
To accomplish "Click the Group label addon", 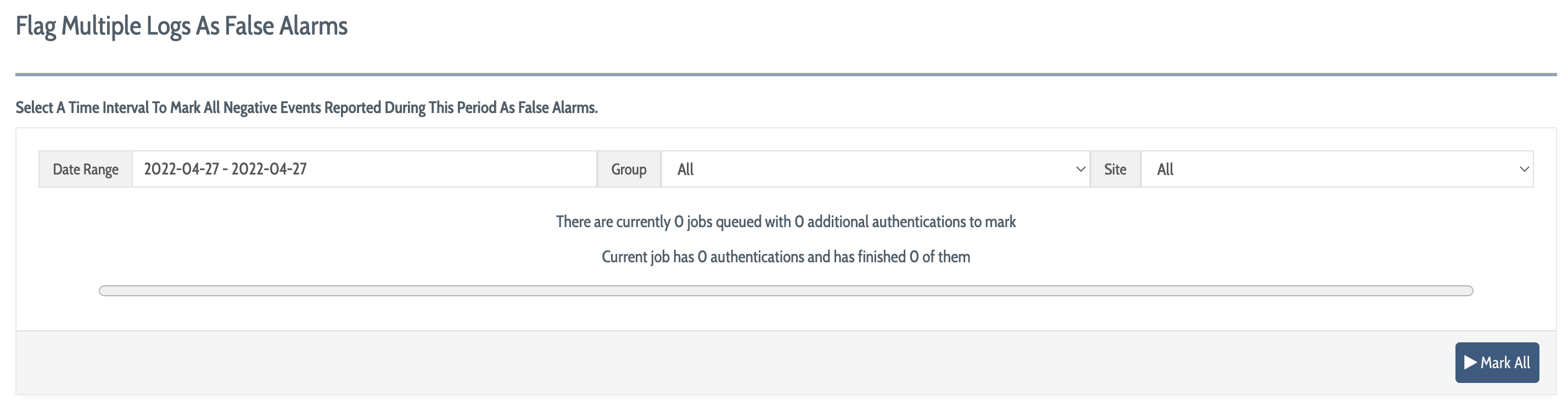I will [x=629, y=169].
